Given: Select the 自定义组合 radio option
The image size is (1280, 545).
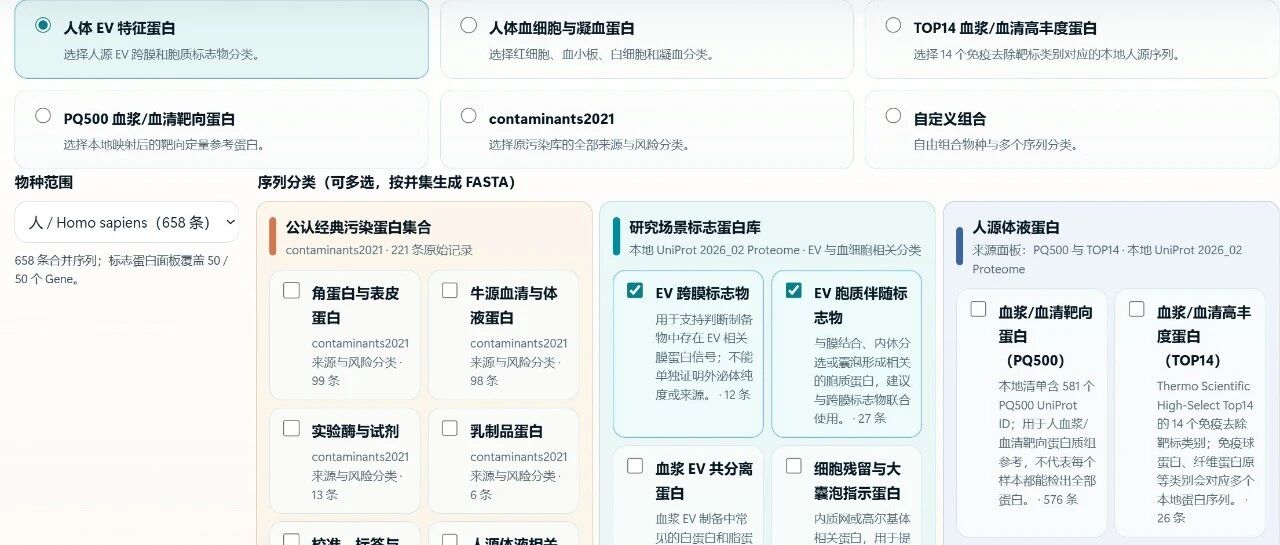Looking at the screenshot, I should [x=893, y=116].
